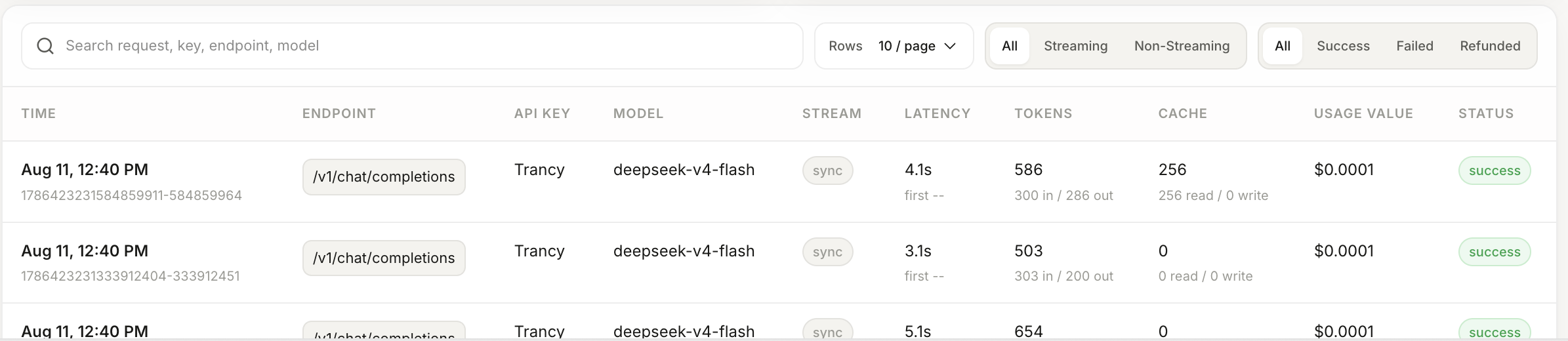1568x341 pixels.
Task: Click Trancy API key in 4.1s row
Action: click(x=539, y=170)
